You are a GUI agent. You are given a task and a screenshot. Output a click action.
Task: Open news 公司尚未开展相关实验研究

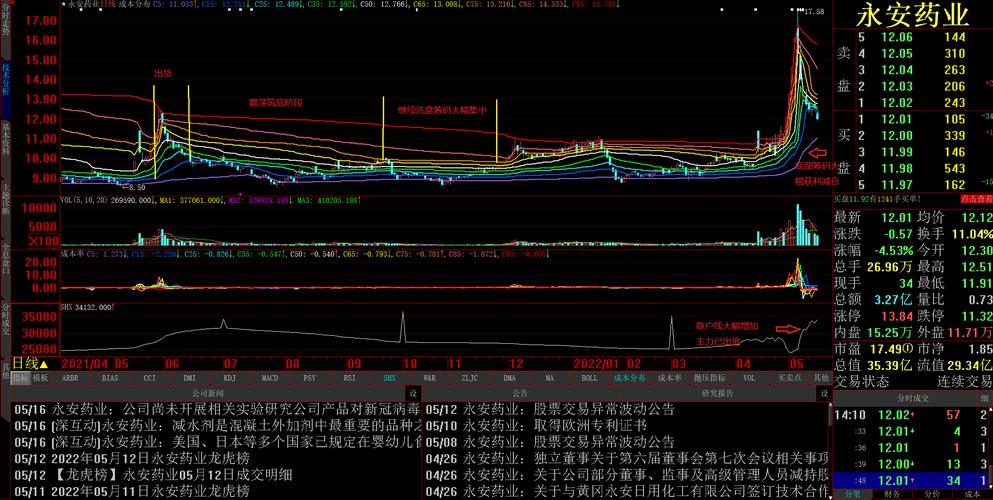click(x=216, y=409)
